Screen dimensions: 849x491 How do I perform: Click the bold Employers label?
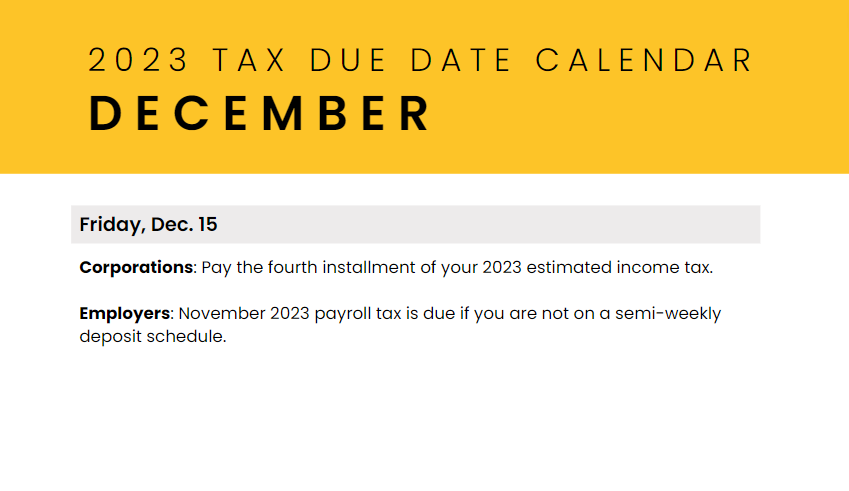pyautogui.click(x=125, y=313)
